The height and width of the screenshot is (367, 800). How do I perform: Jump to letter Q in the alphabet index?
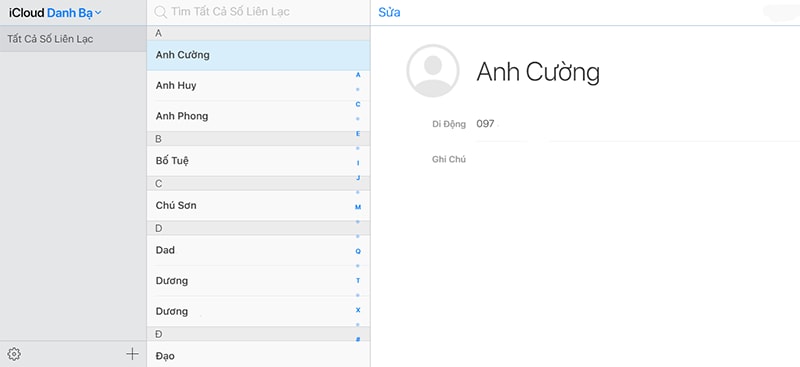pos(358,251)
